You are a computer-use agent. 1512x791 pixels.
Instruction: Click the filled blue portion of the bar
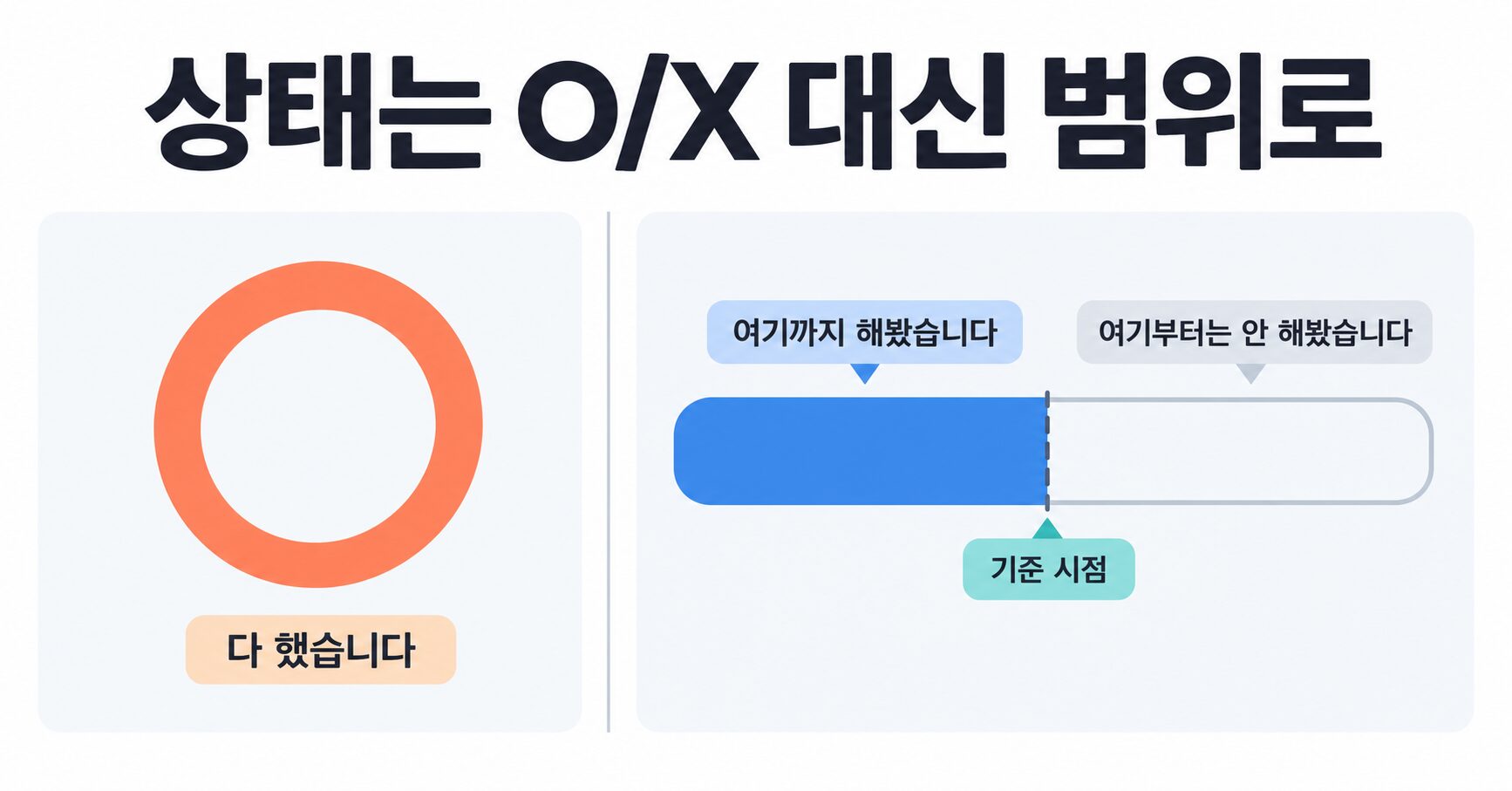point(860,451)
